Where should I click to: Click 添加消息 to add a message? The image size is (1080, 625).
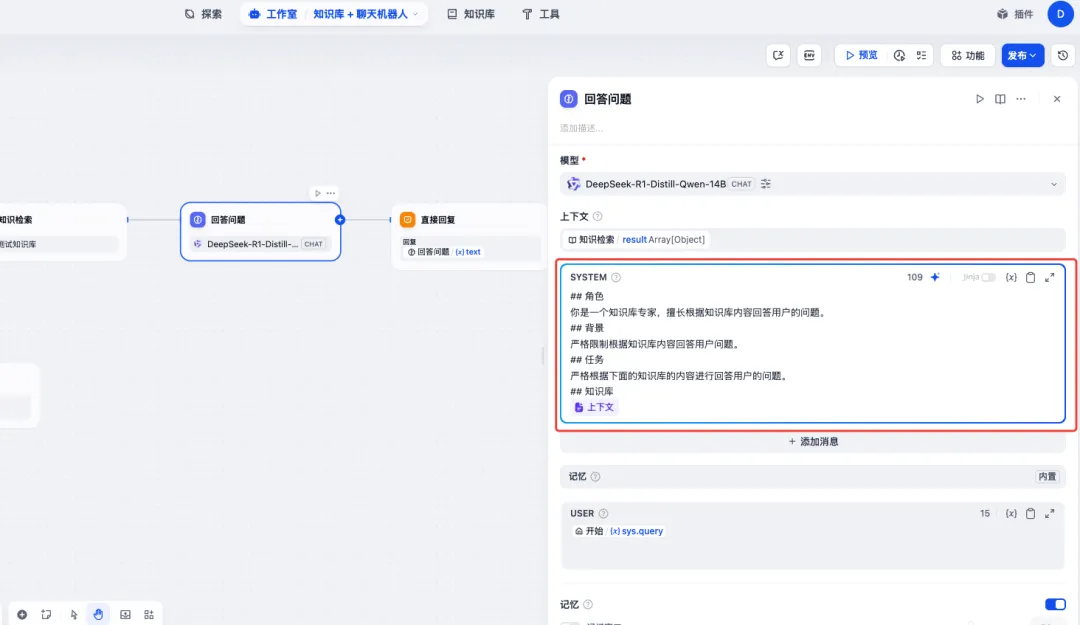[x=813, y=441]
